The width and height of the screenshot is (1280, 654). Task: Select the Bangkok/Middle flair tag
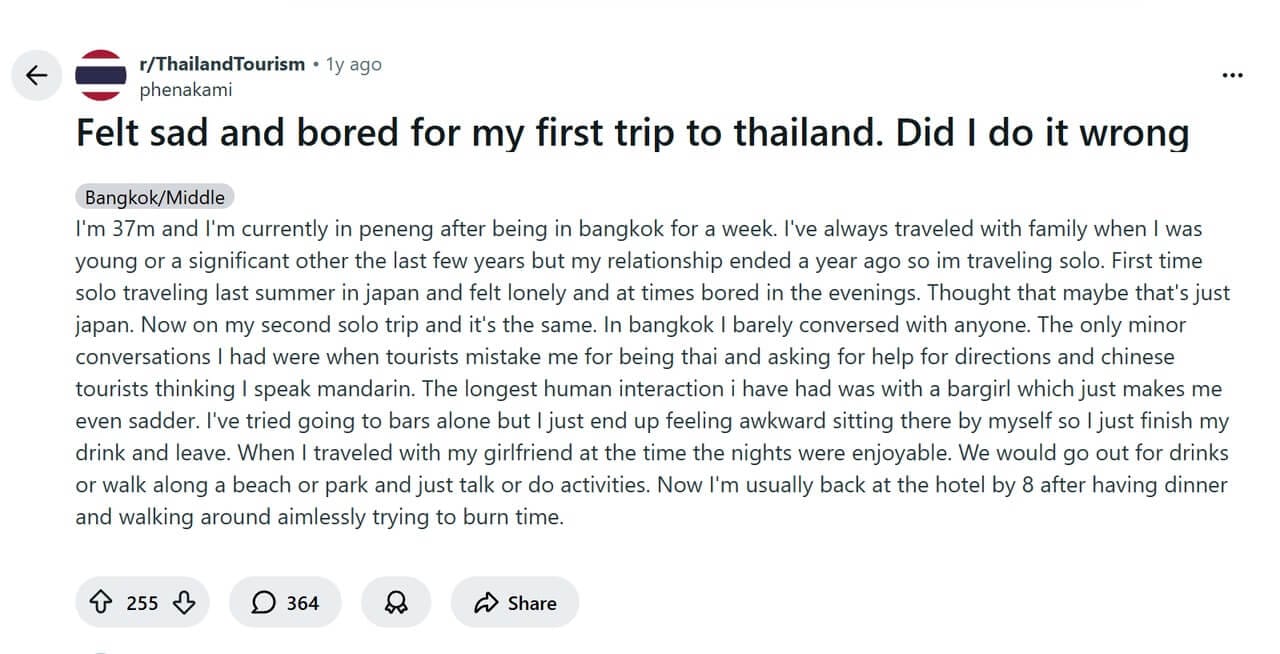click(155, 197)
